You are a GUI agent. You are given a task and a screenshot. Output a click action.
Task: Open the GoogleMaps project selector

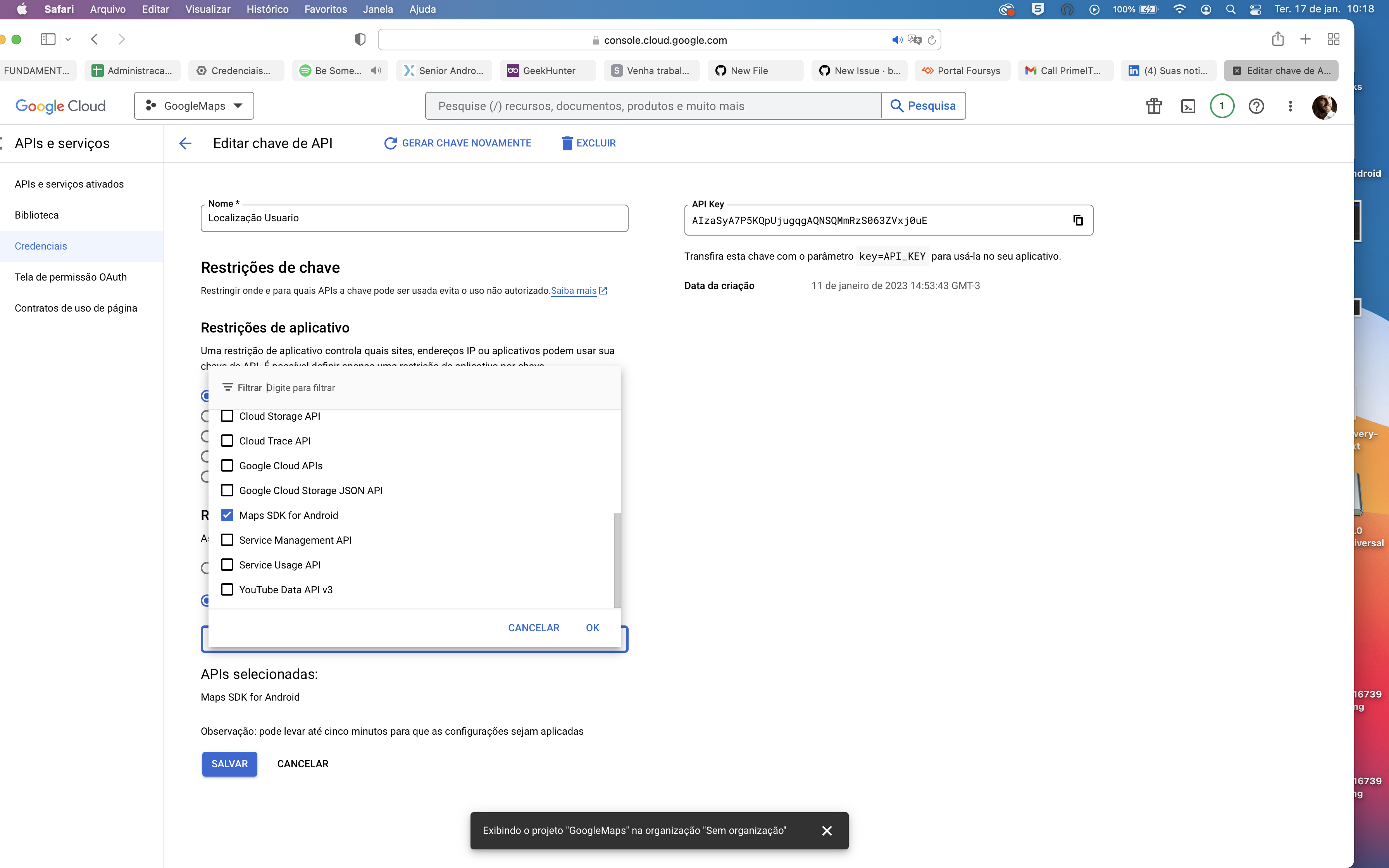click(x=193, y=106)
